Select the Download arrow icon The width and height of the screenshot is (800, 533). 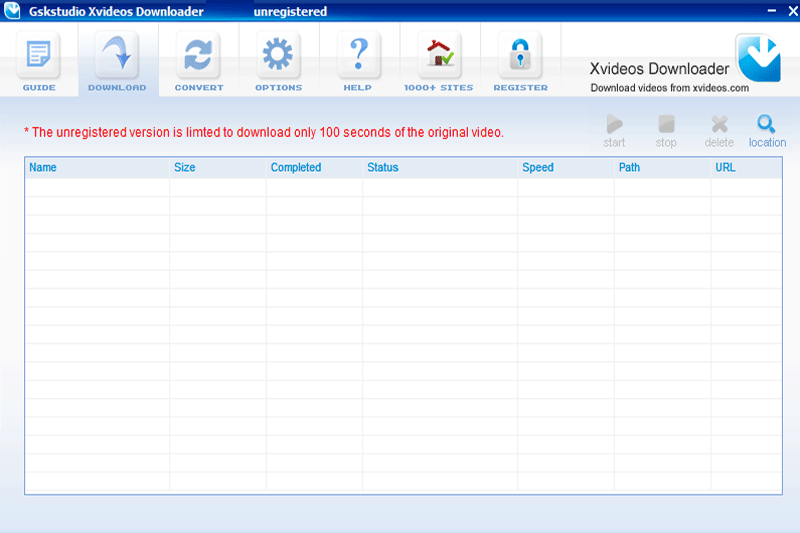point(117,55)
